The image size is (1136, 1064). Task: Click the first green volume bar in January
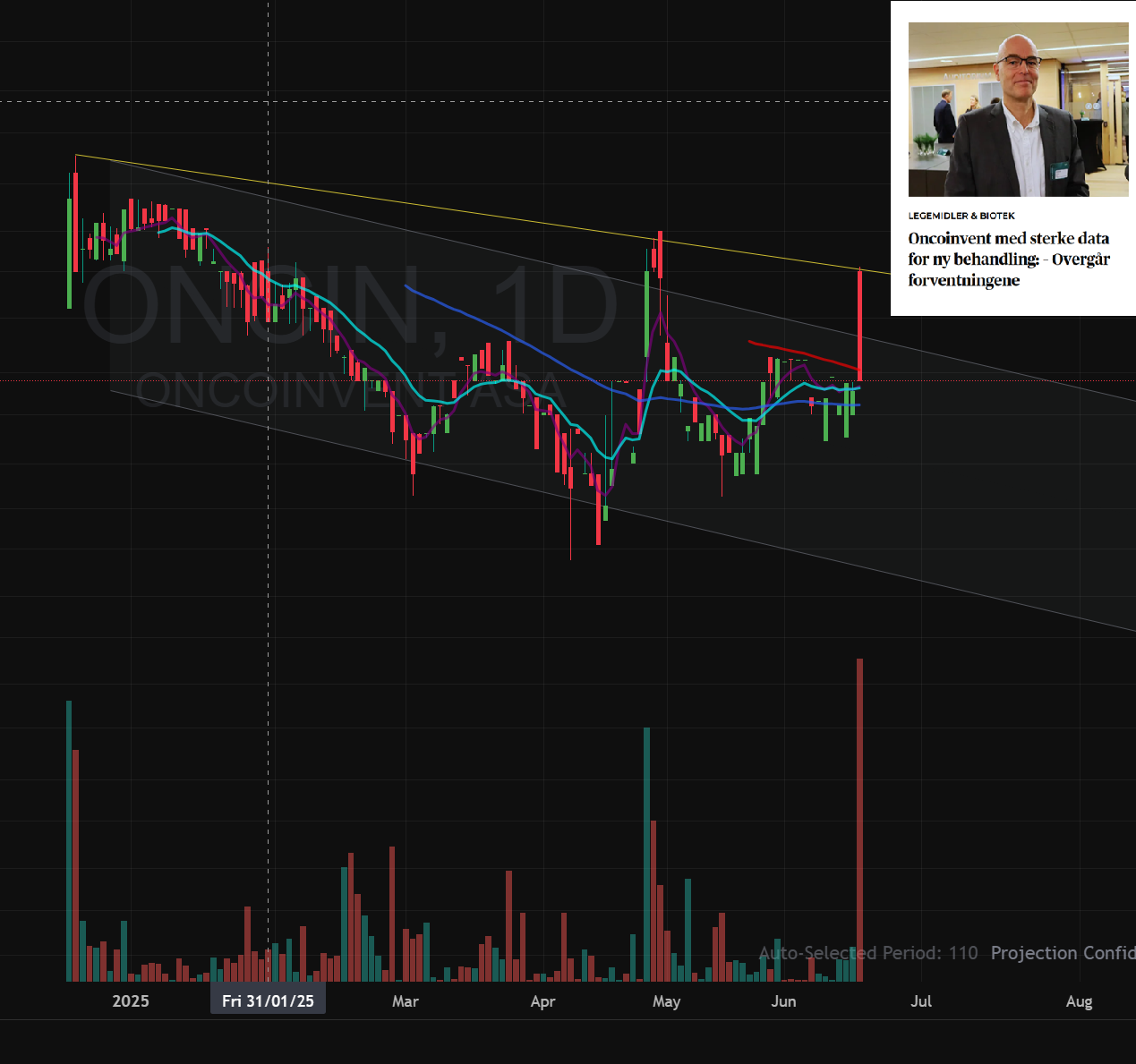pos(69,841)
